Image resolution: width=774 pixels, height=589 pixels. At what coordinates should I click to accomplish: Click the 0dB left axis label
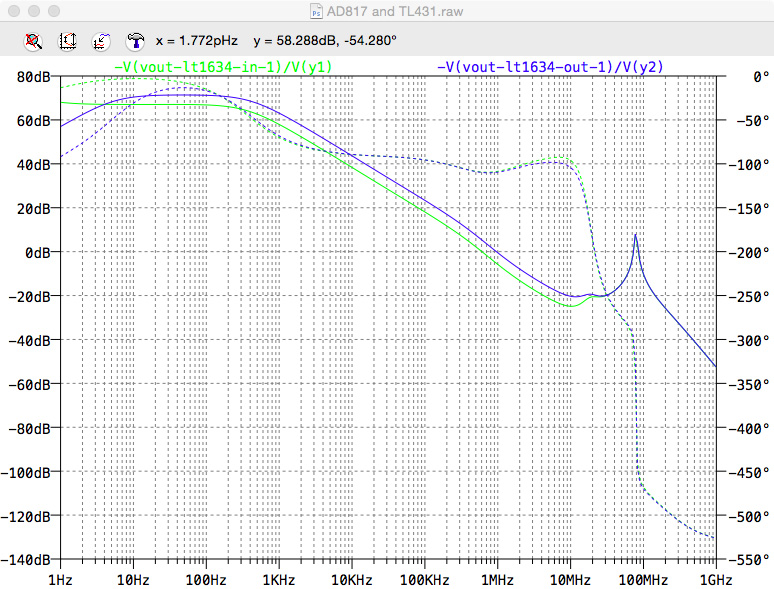point(38,253)
